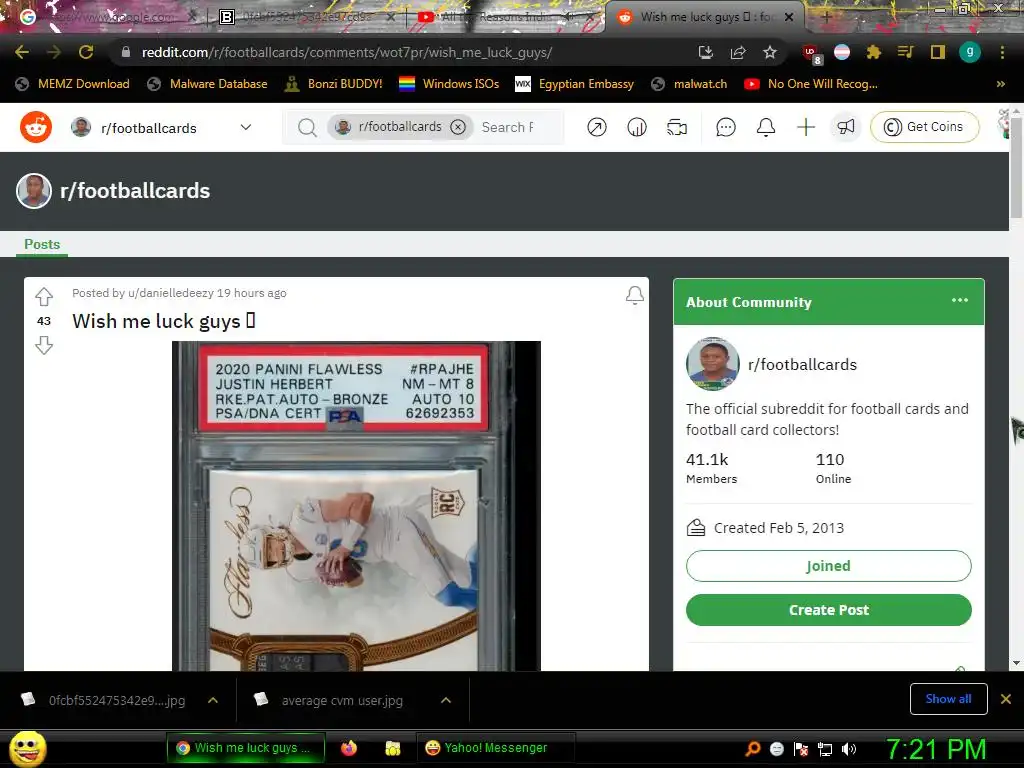Close the downloads bar

1006,699
